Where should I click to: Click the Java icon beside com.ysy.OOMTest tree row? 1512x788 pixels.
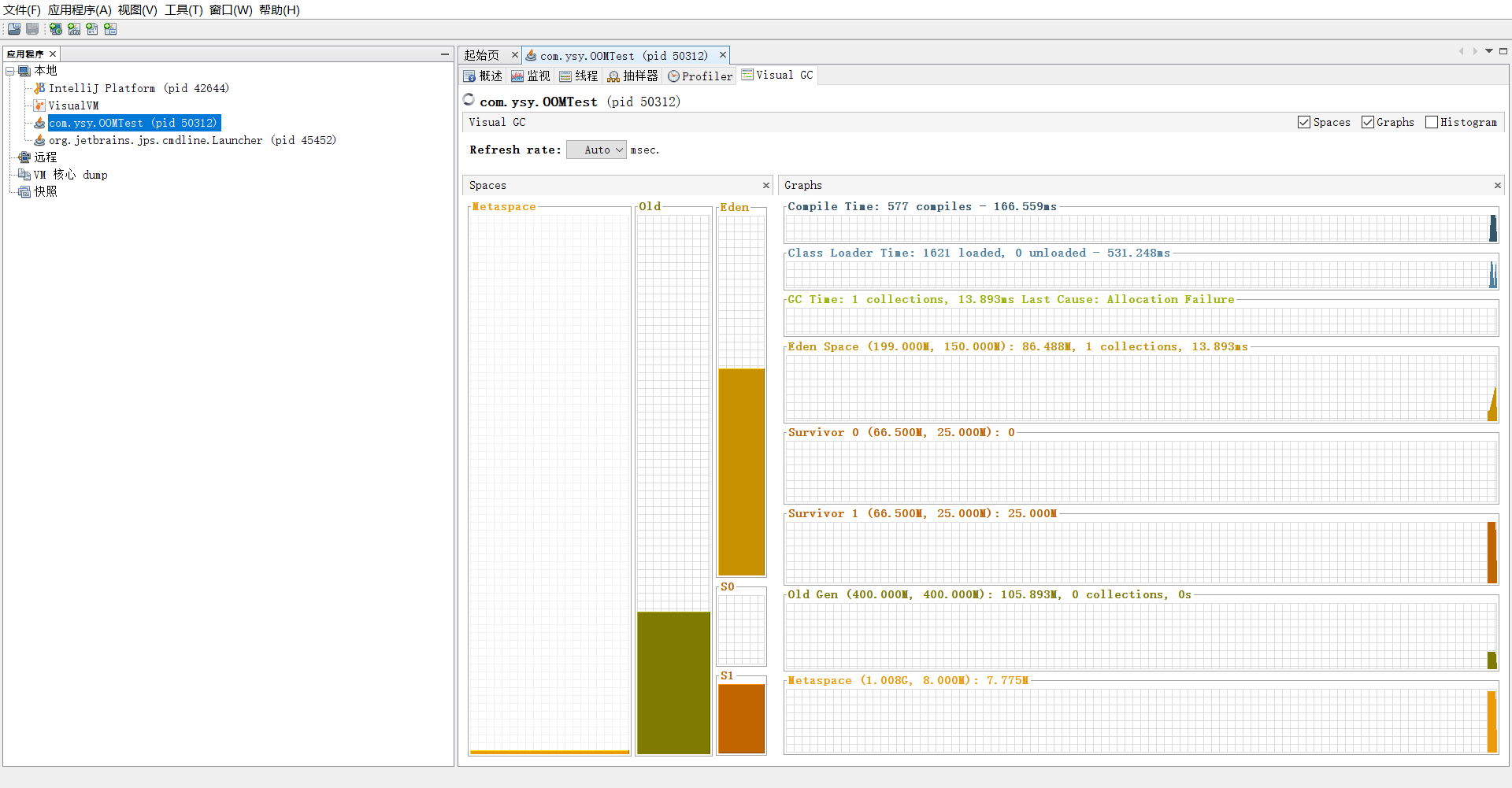tap(39, 123)
